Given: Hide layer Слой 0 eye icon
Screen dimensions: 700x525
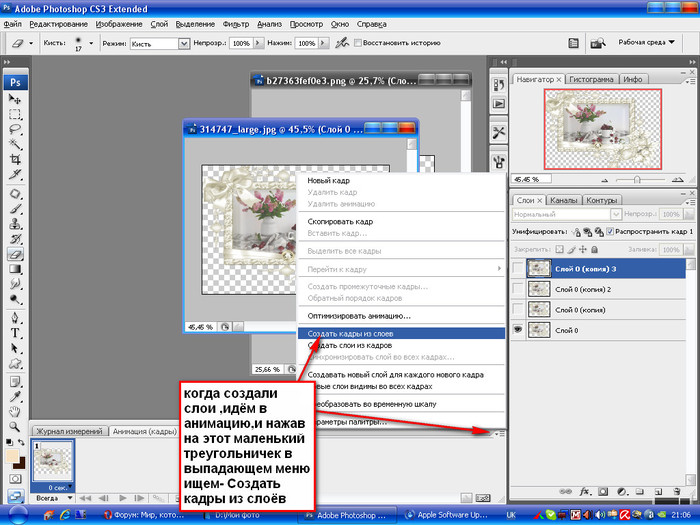Looking at the screenshot, I should coord(517,330).
